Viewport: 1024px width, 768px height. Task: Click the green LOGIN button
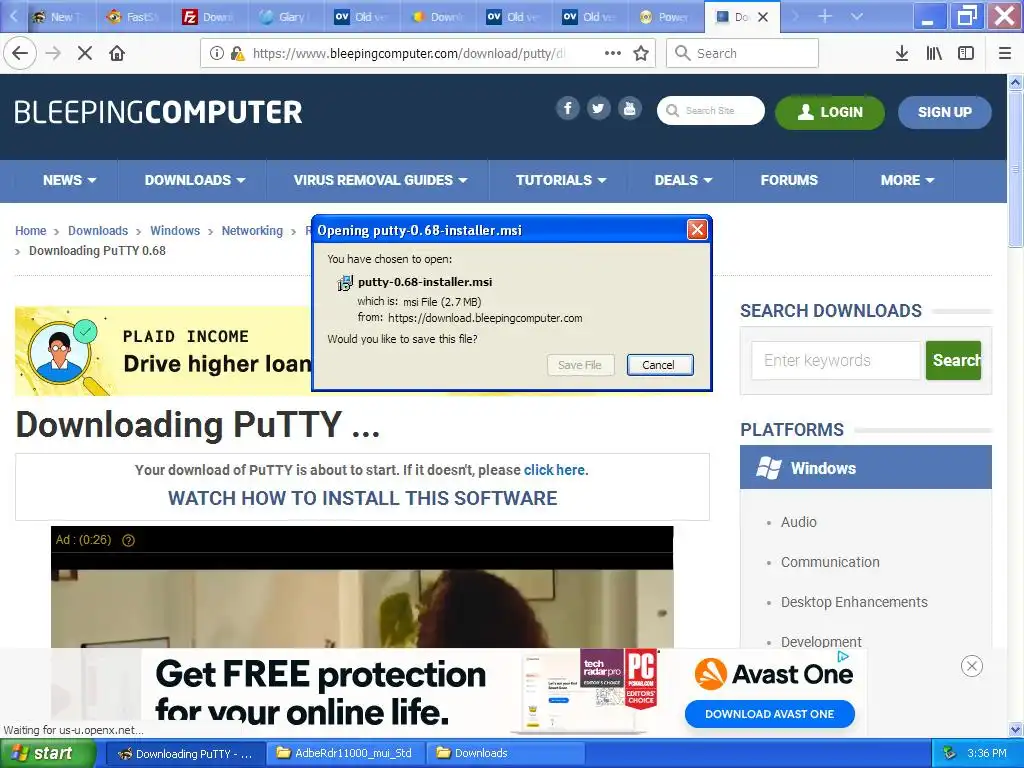(x=829, y=112)
